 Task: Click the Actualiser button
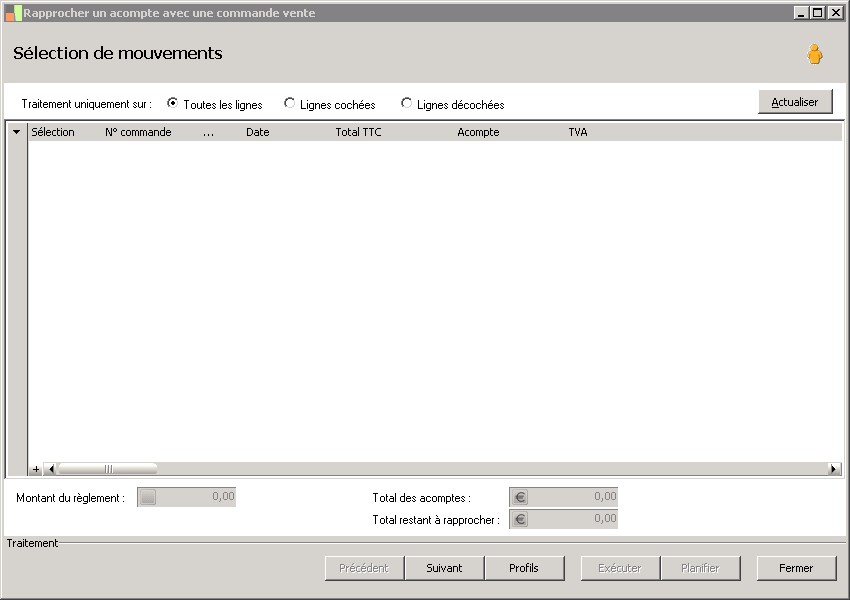point(795,102)
